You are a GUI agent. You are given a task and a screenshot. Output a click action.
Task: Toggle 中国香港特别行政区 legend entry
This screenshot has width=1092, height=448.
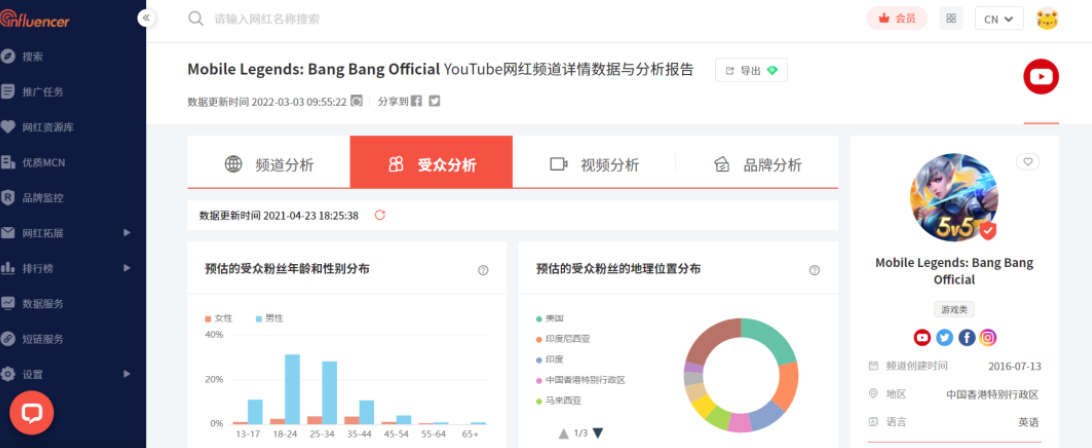(x=580, y=380)
